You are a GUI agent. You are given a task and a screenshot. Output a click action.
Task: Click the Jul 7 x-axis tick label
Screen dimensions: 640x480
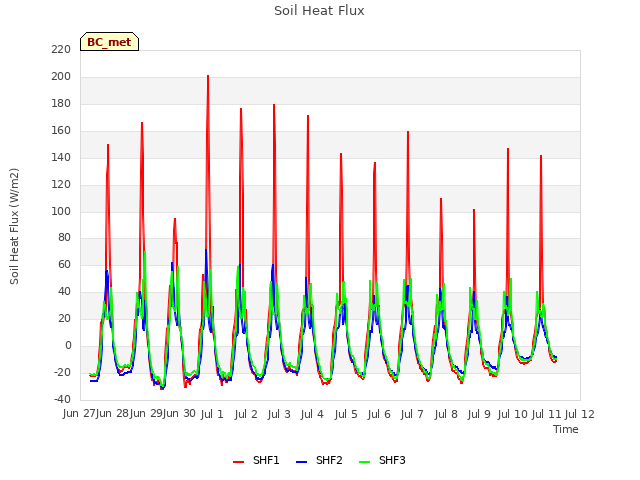click(x=412, y=414)
